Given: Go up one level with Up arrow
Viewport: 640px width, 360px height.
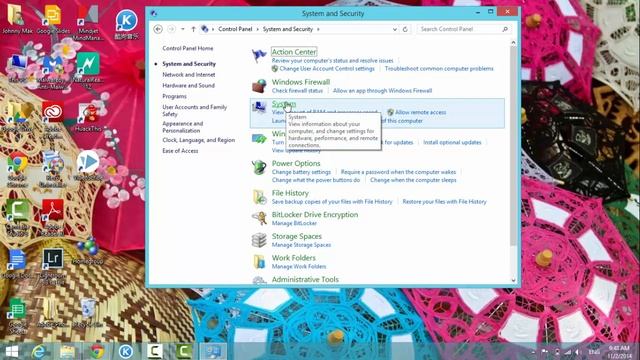Looking at the screenshot, I should tap(193, 29).
